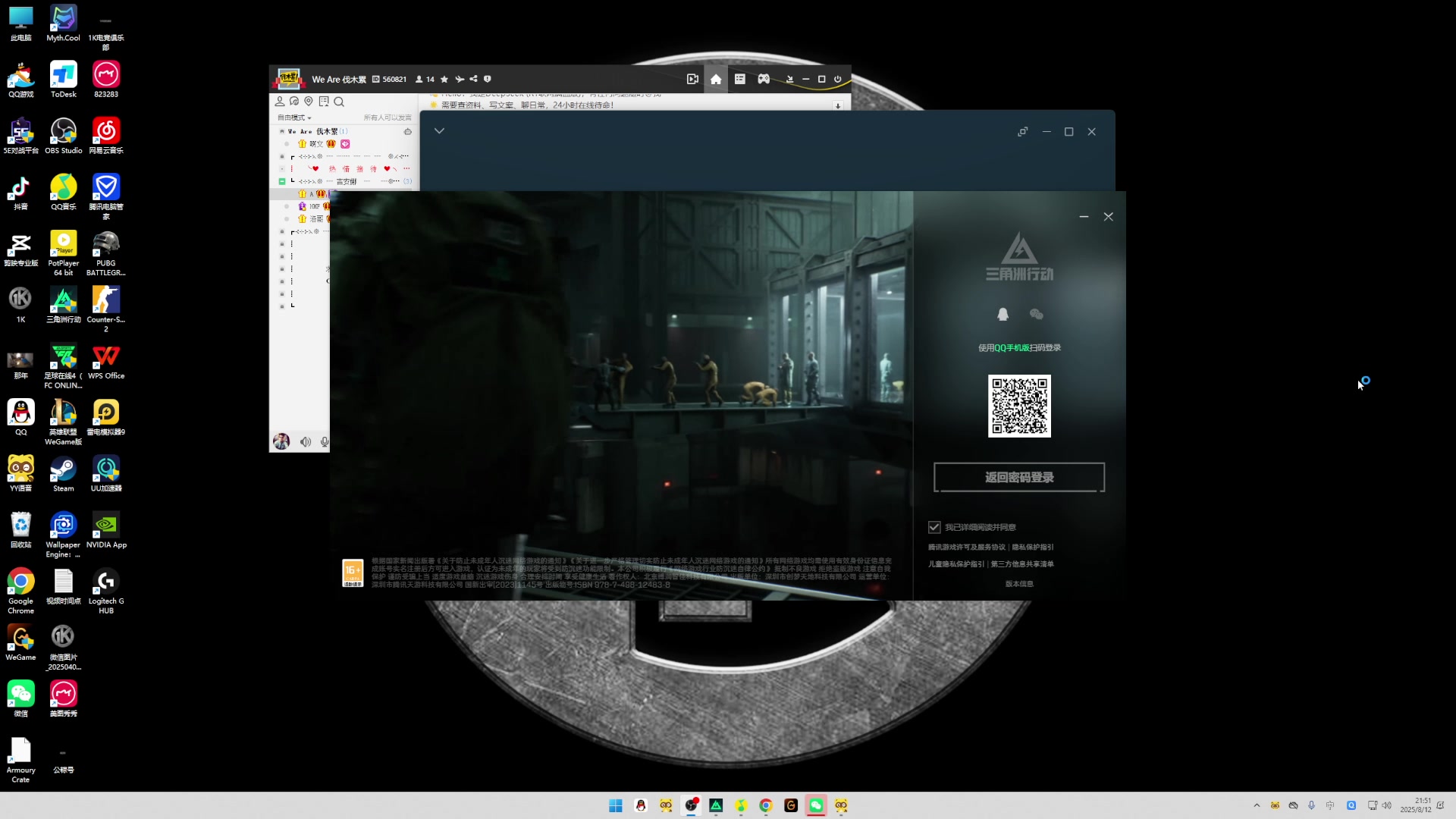Open Logitech G HUB desktop shortcut

pos(106,591)
